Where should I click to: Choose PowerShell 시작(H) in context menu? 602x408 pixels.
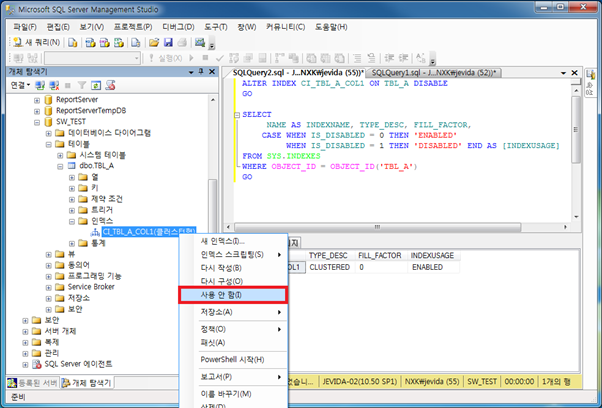click(232, 360)
